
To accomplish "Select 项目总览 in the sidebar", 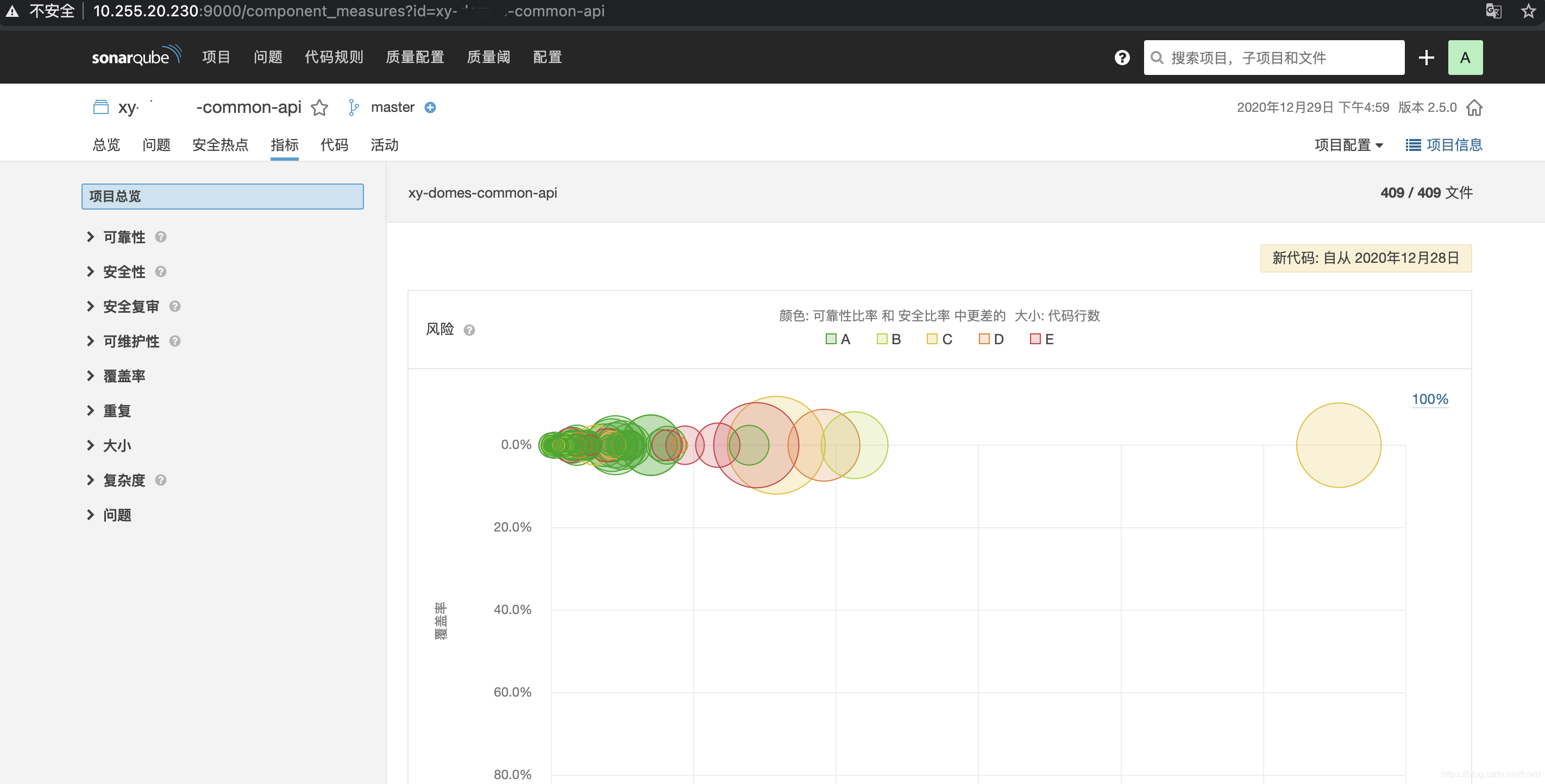I will 223,197.
